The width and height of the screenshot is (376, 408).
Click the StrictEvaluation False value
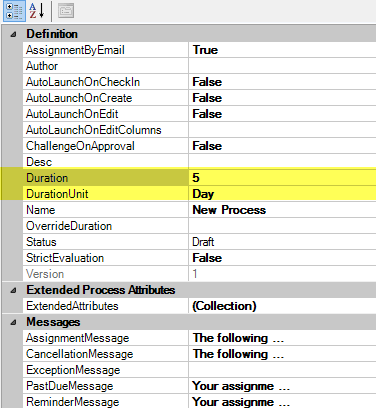click(x=282, y=258)
